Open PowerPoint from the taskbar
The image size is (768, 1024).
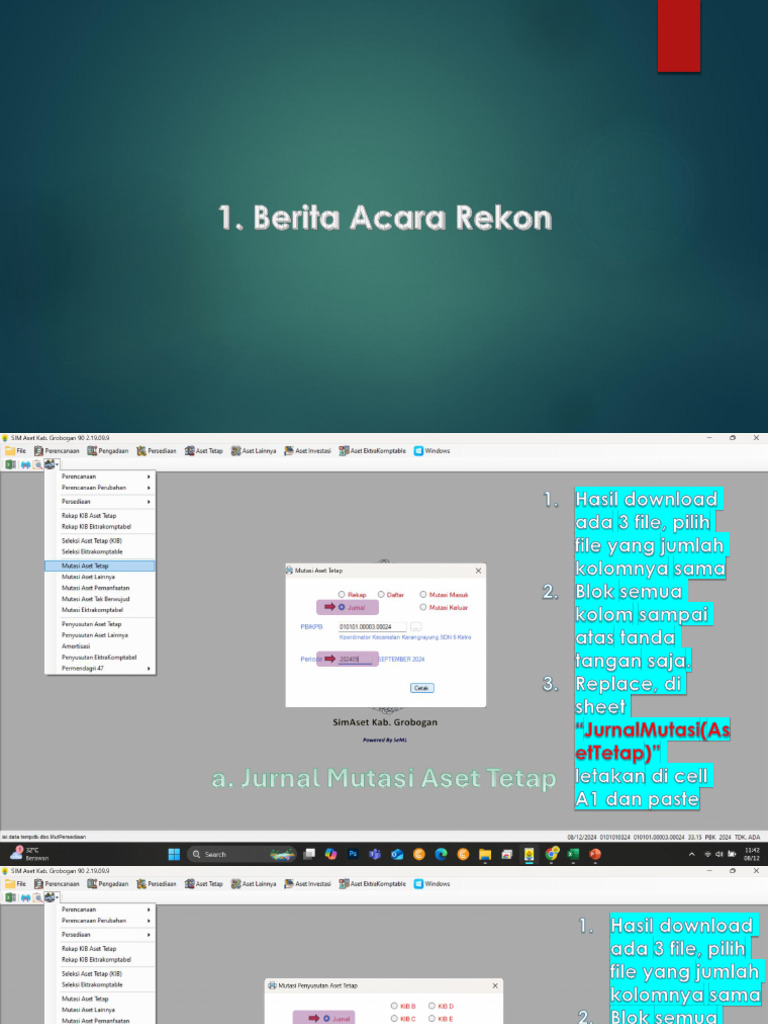tap(595, 854)
